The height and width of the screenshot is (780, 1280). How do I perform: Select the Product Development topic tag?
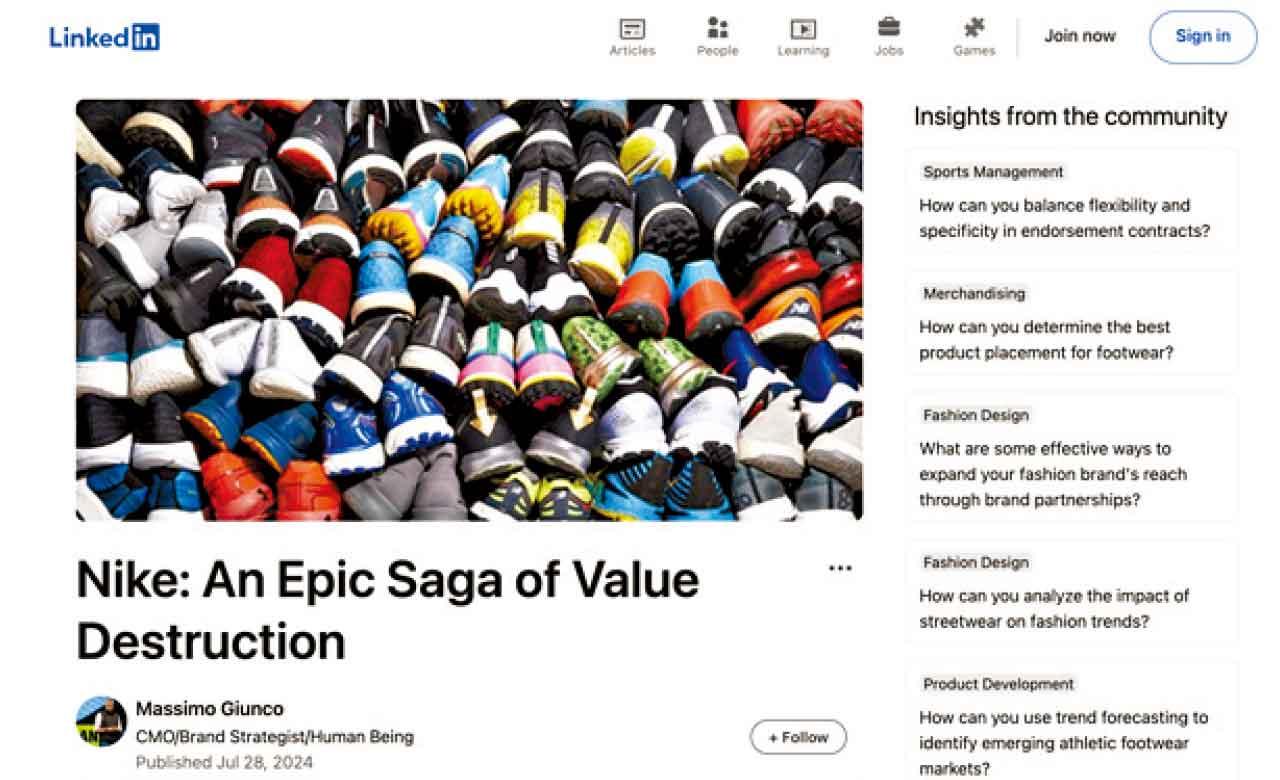(x=998, y=684)
